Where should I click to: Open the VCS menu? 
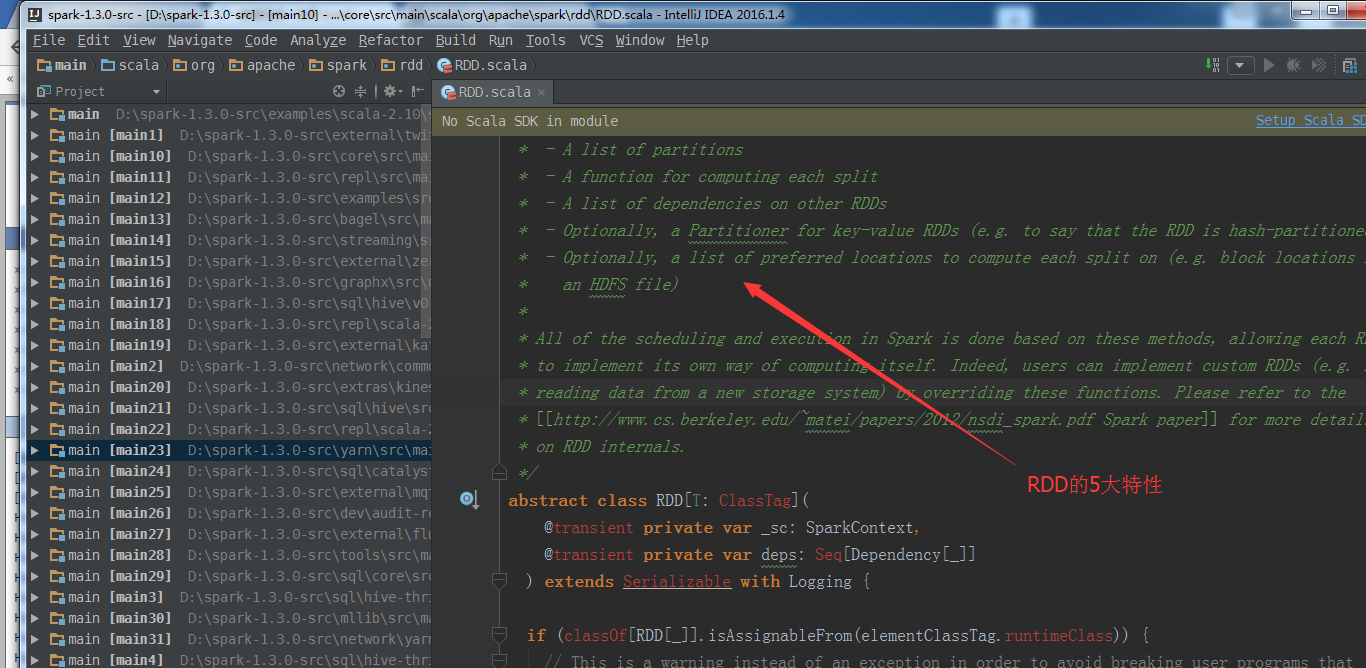[x=592, y=40]
